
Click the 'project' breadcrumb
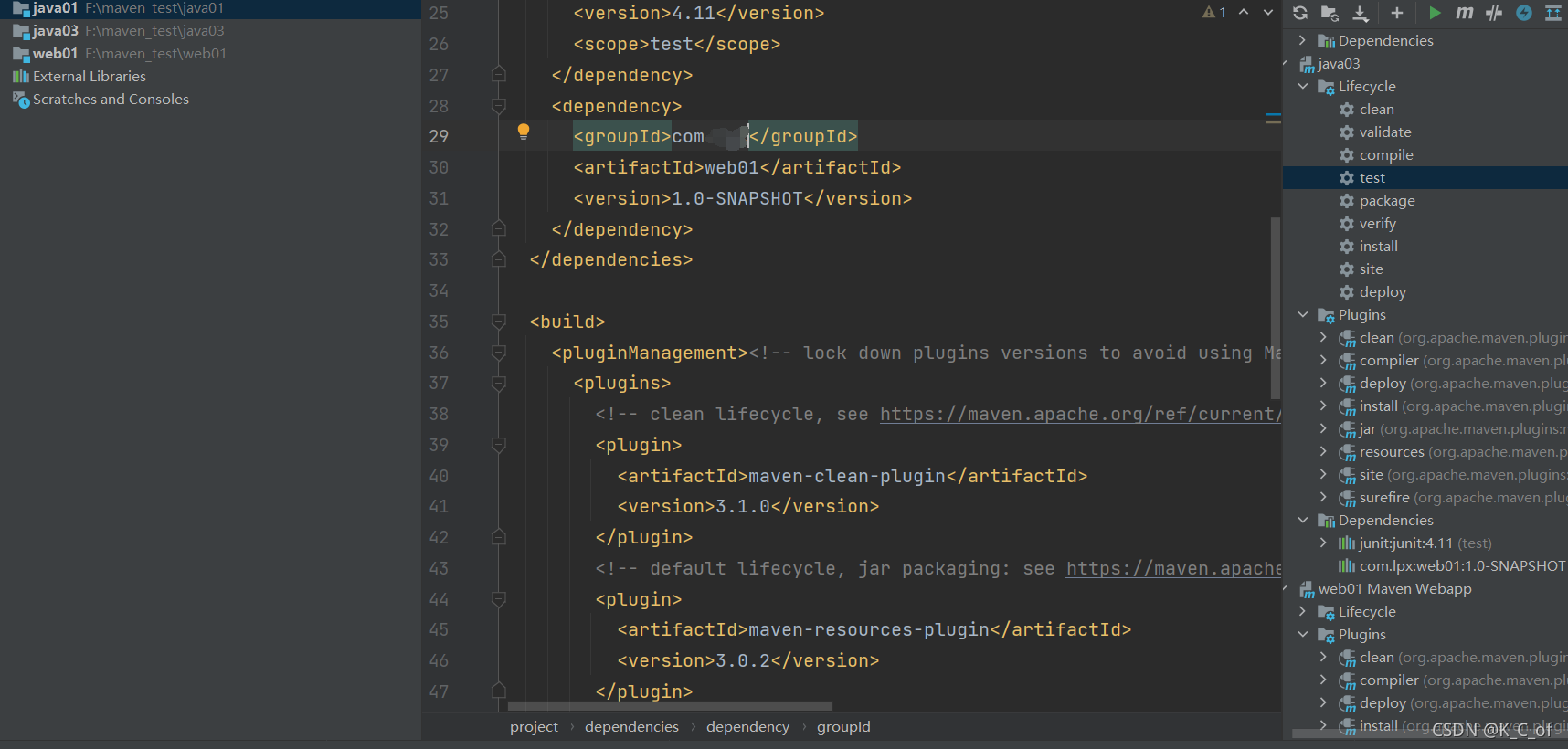pyautogui.click(x=534, y=727)
